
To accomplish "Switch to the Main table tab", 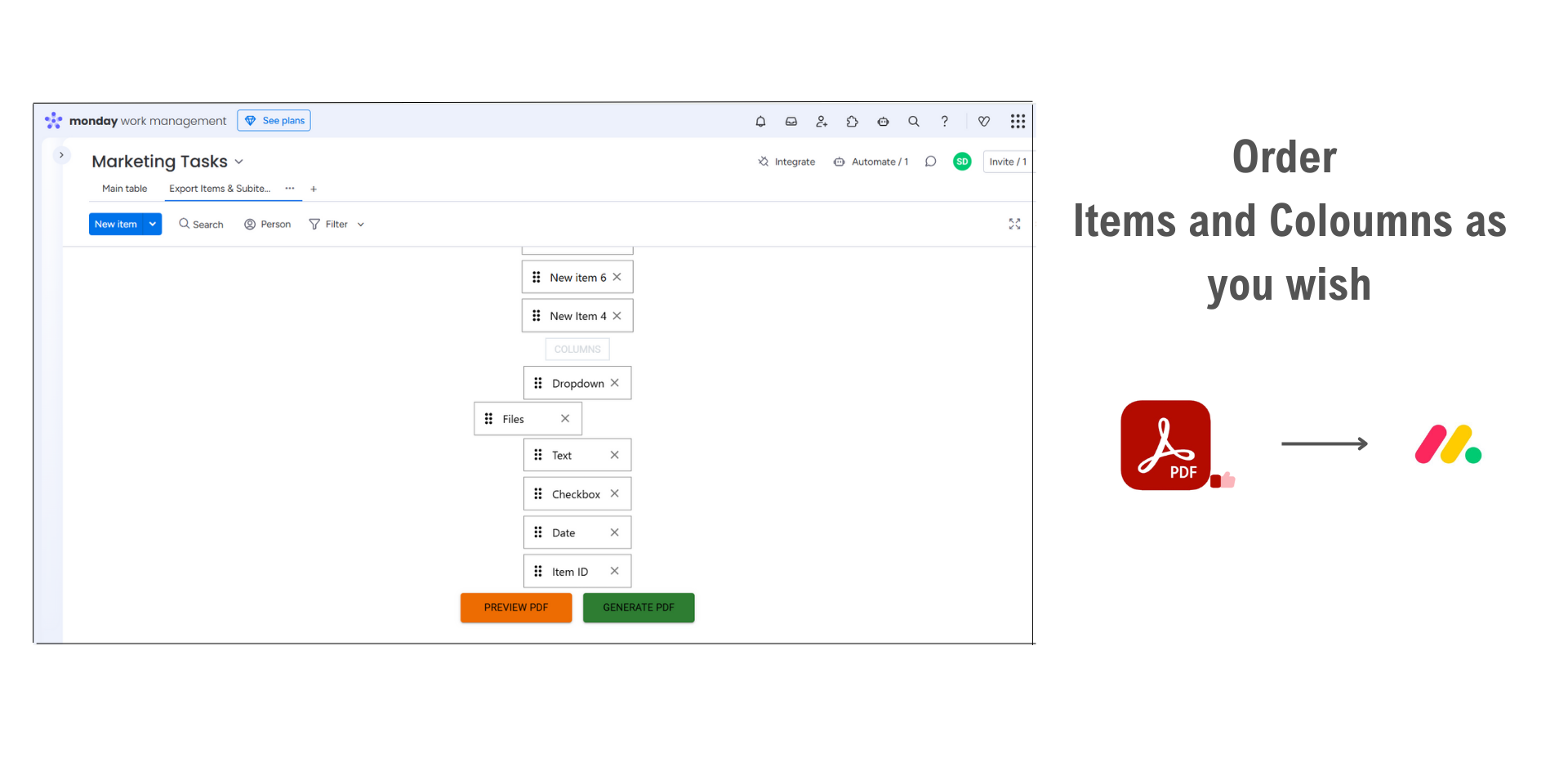I will [124, 189].
